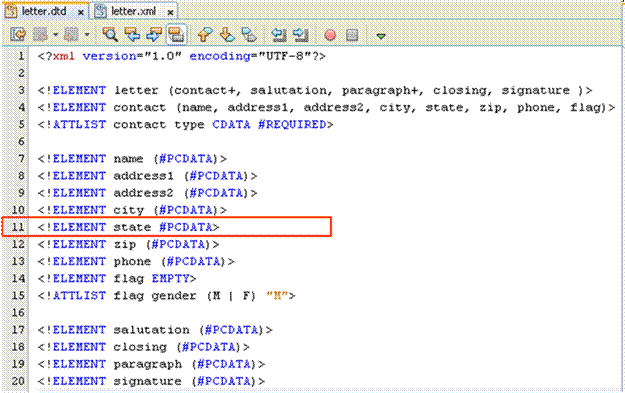The height and width of the screenshot is (393, 625).
Task: Switch to the letter.xml tab
Action: click(133, 11)
